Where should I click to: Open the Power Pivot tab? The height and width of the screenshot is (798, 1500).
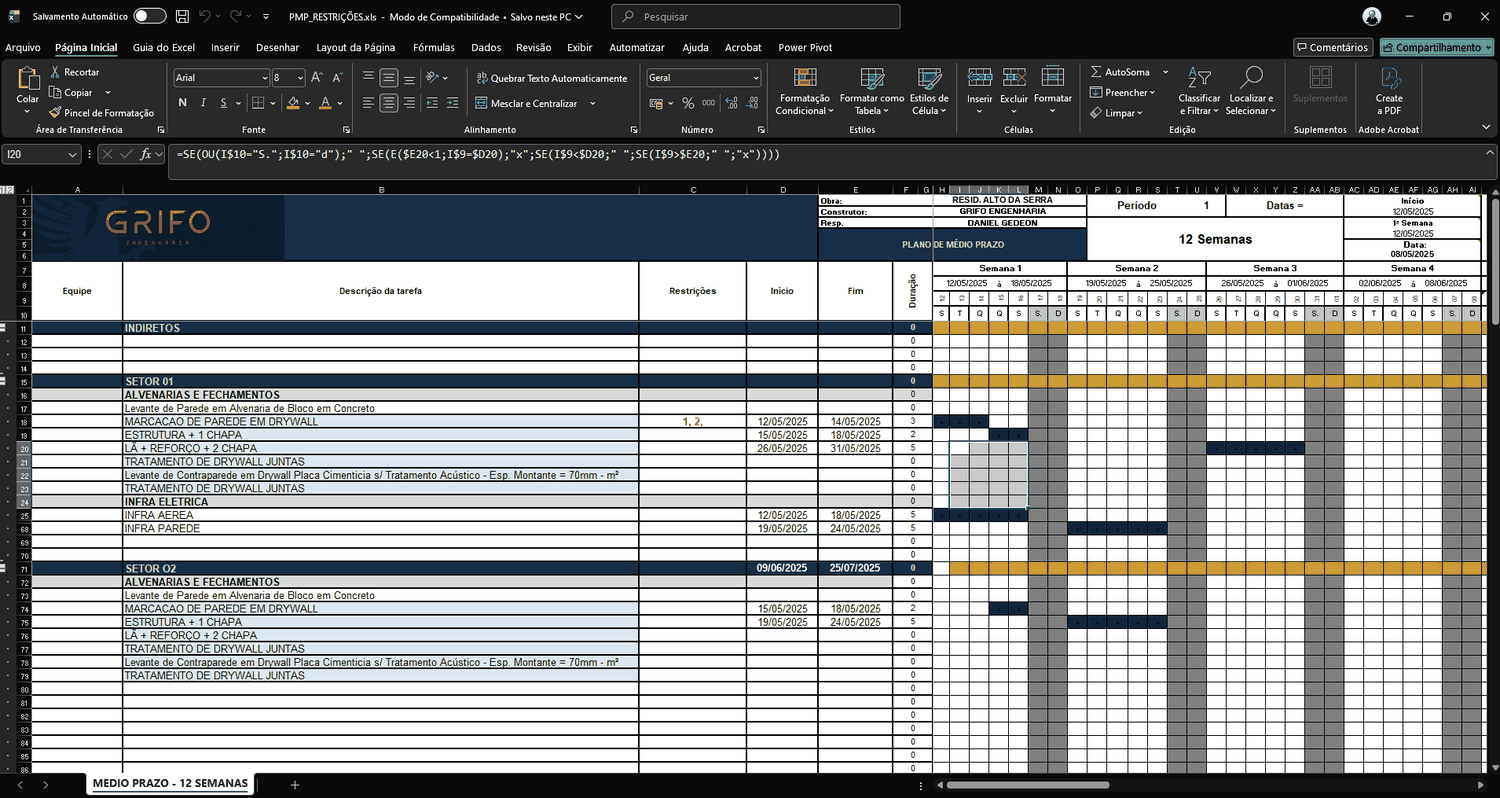(805, 47)
